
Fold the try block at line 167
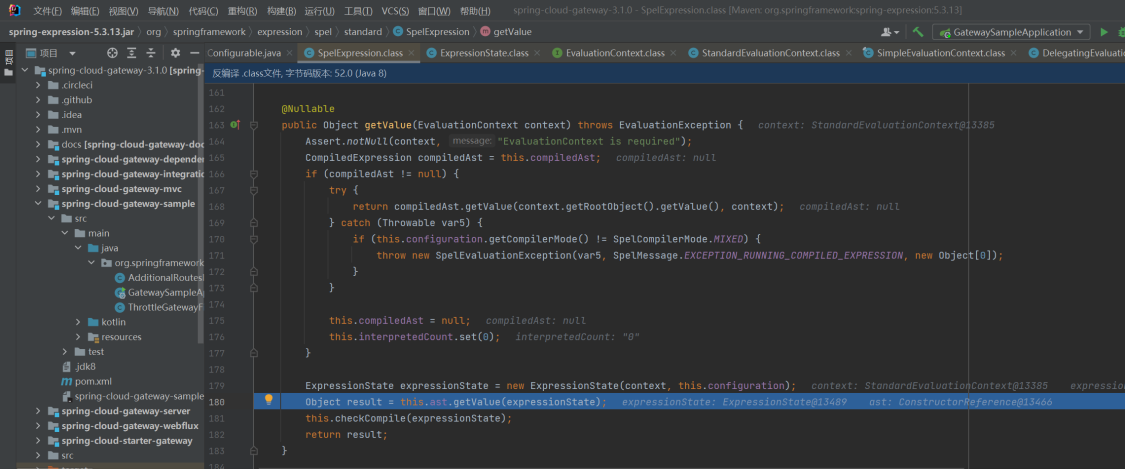(253, 191)
